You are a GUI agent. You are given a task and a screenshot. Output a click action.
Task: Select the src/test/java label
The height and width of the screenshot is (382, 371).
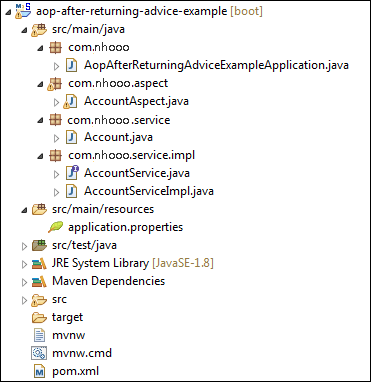coord(84,245)
